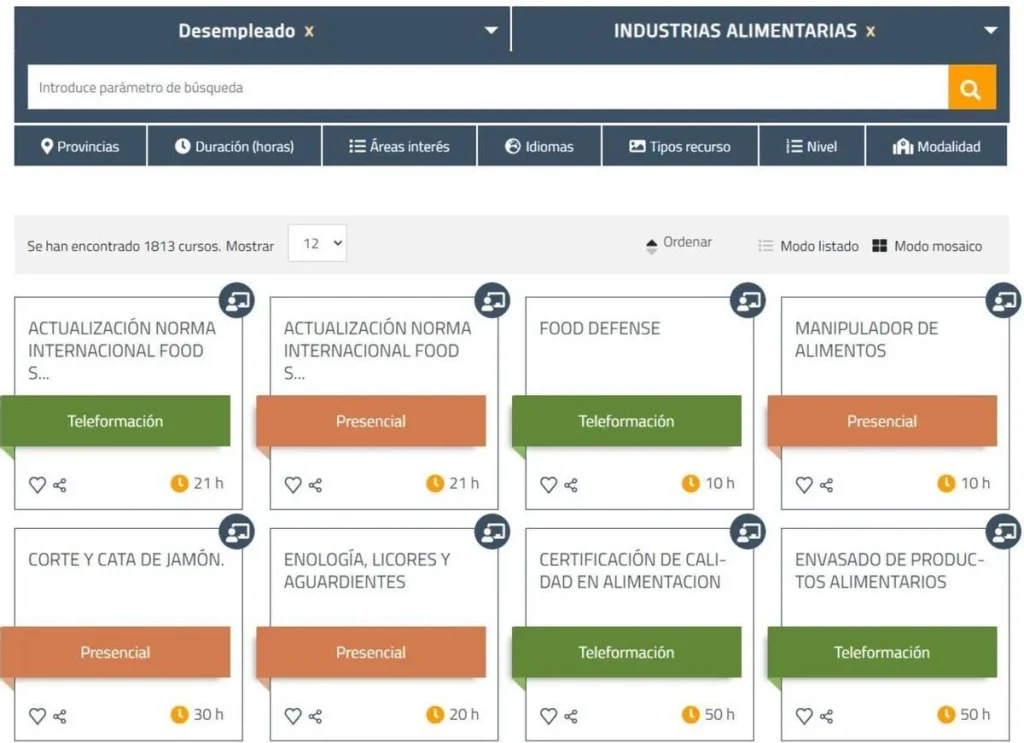Open the Provincias filter
Screen dimensions: 1024x743
point(80,146)
